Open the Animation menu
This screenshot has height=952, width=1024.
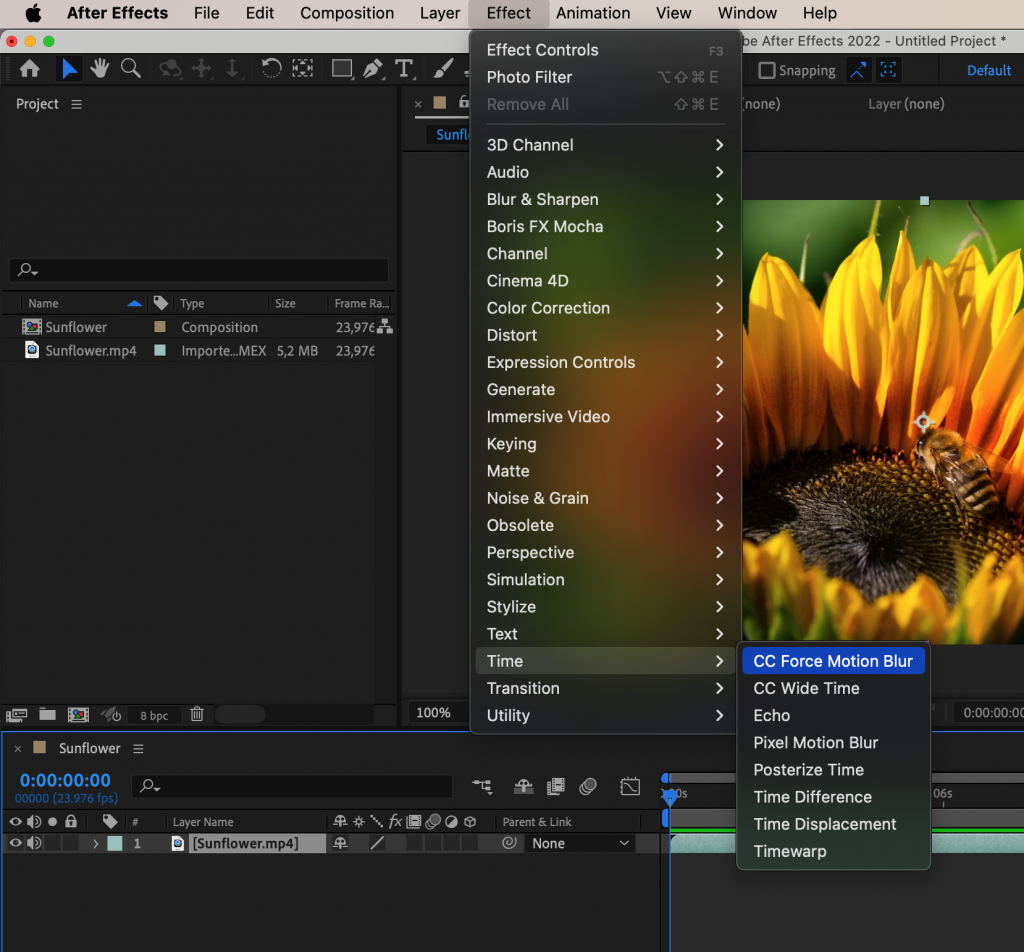(592, 13)
